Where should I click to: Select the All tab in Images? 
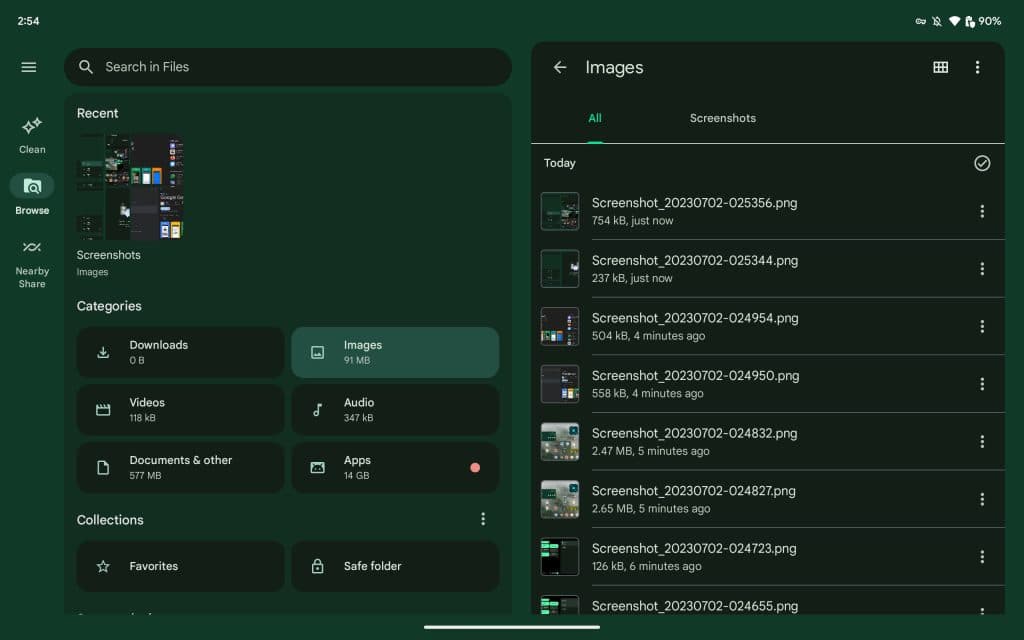[595, 118]
